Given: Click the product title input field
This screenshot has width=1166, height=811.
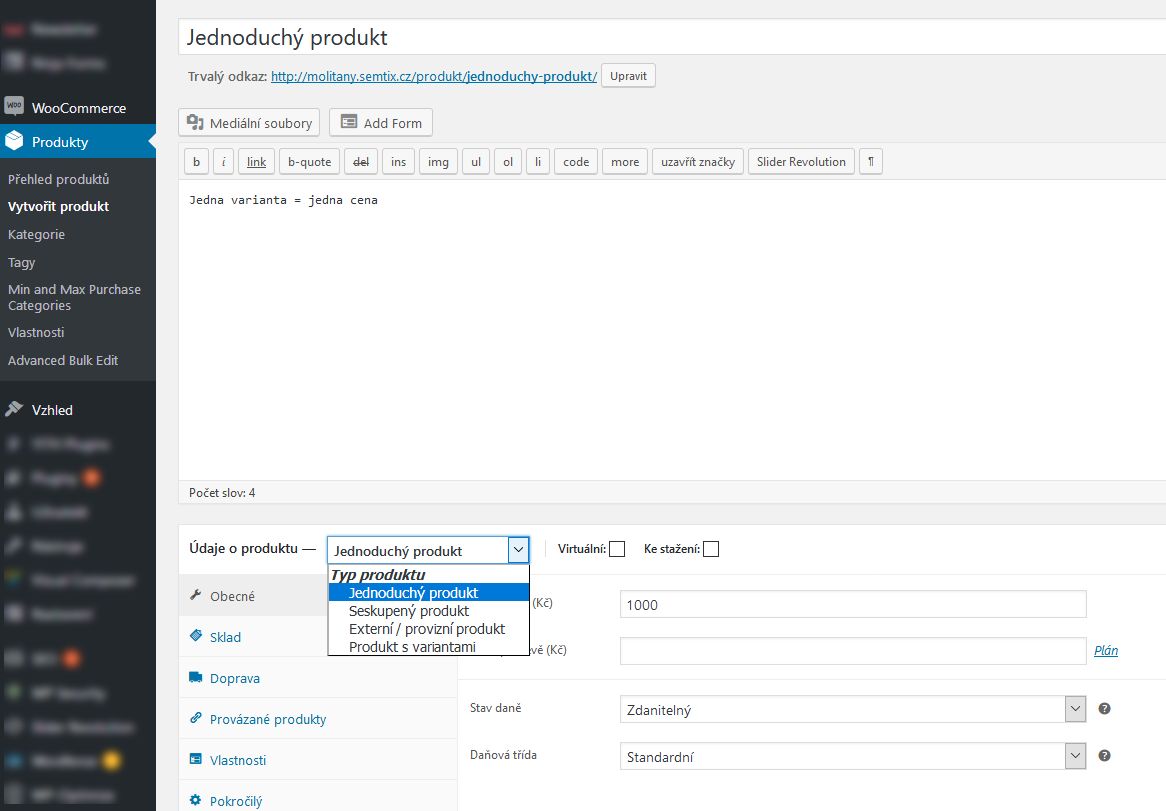Looking at the screenshot, I should tap(670, 38).
